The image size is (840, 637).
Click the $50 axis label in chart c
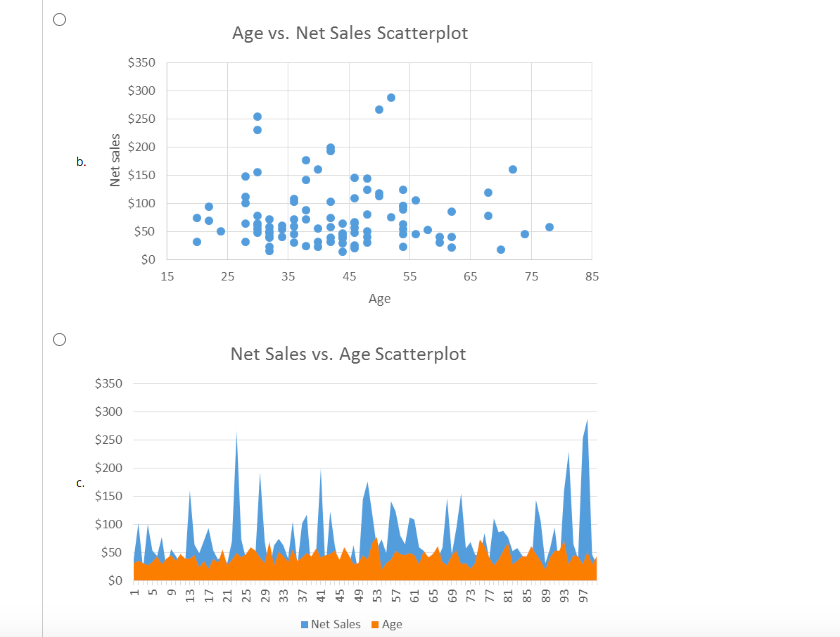pos(112,552)
